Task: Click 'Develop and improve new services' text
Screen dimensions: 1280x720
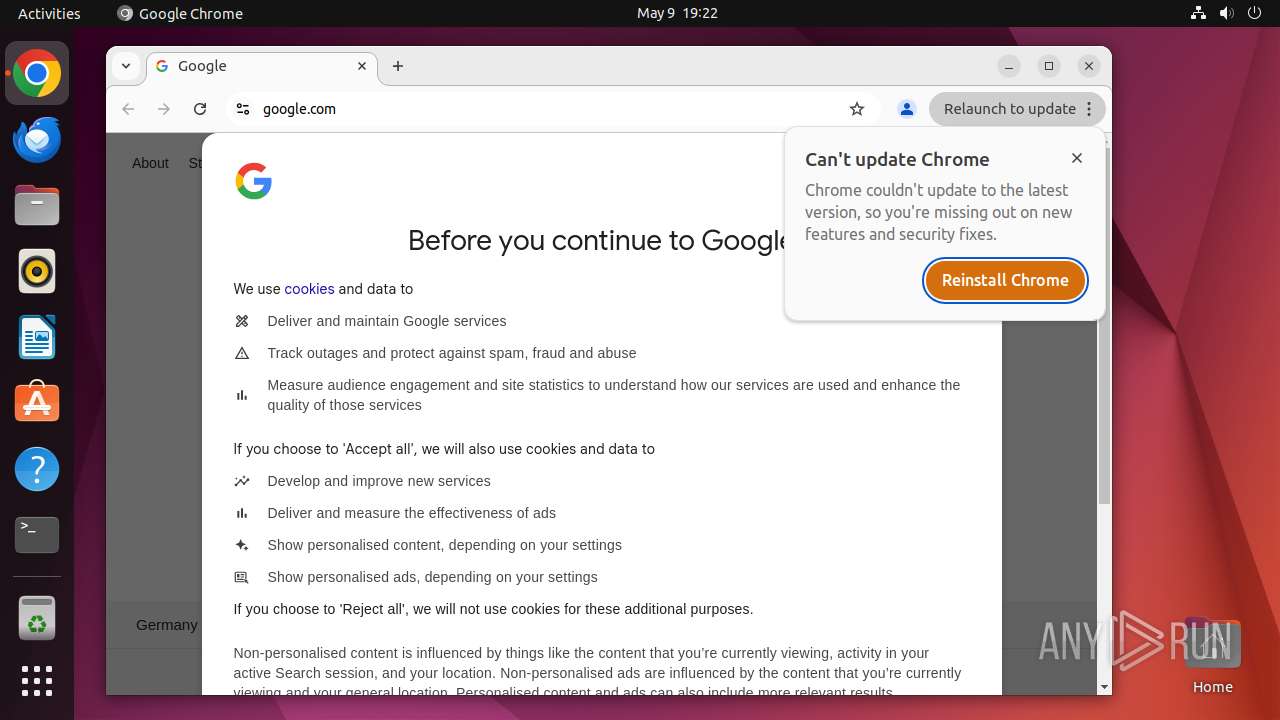Action: 379,481
